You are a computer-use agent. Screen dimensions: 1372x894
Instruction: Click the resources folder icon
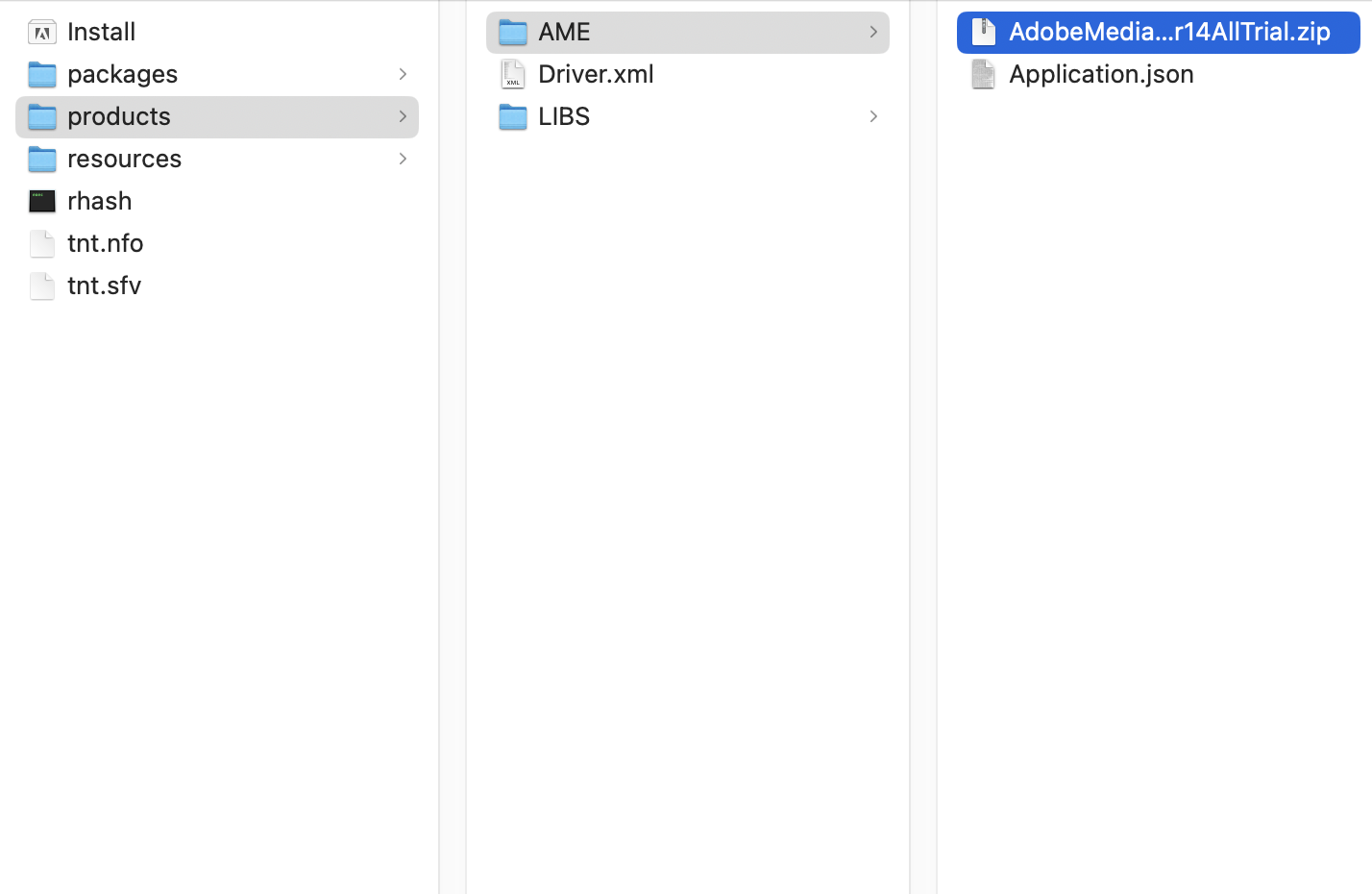pos(42,160)
